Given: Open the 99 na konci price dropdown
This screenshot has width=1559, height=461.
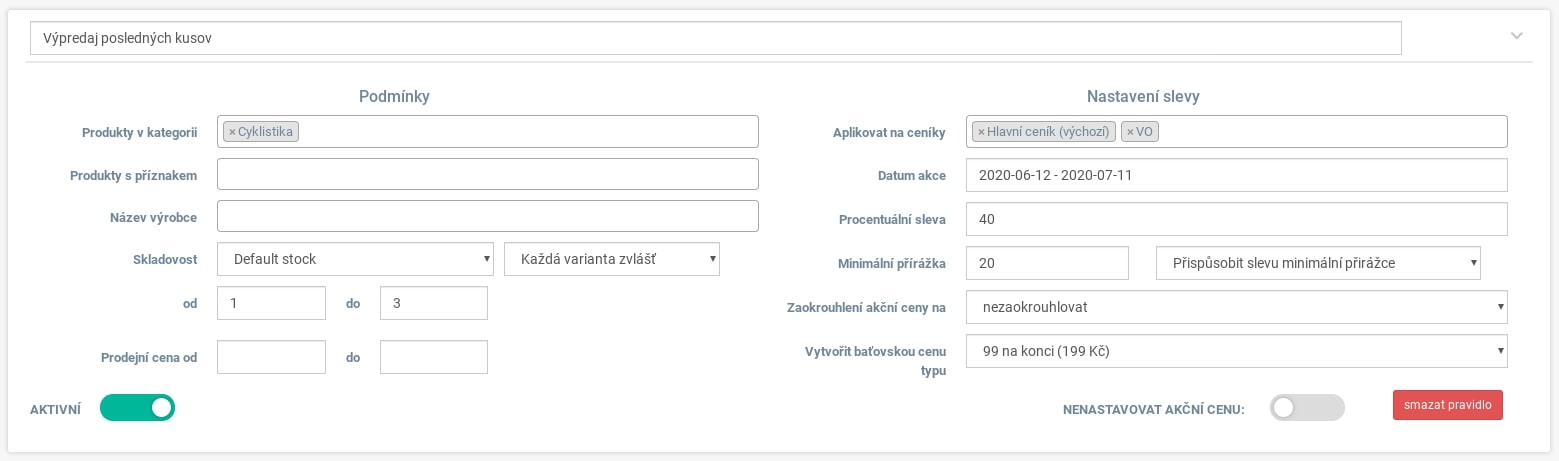Looking at the screenshot, I should click(x=1237, y=351).
